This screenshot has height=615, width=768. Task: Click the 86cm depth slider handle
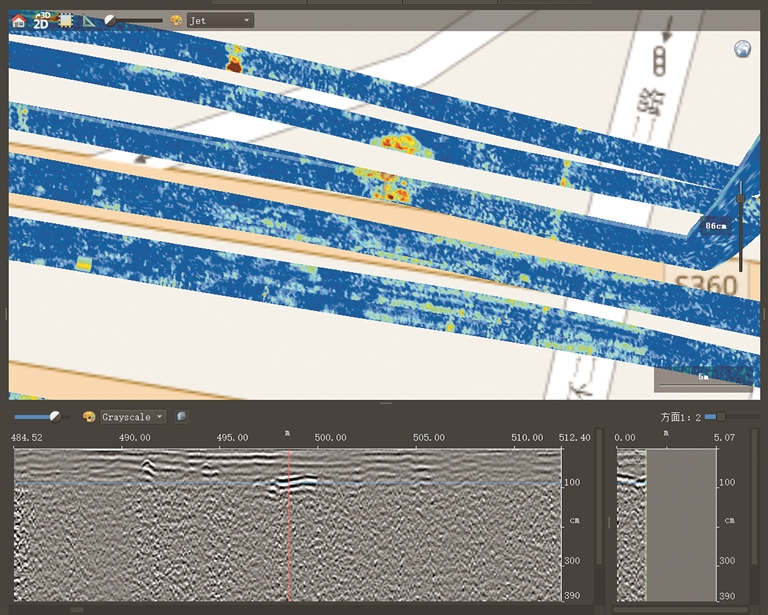pos(740,198)
